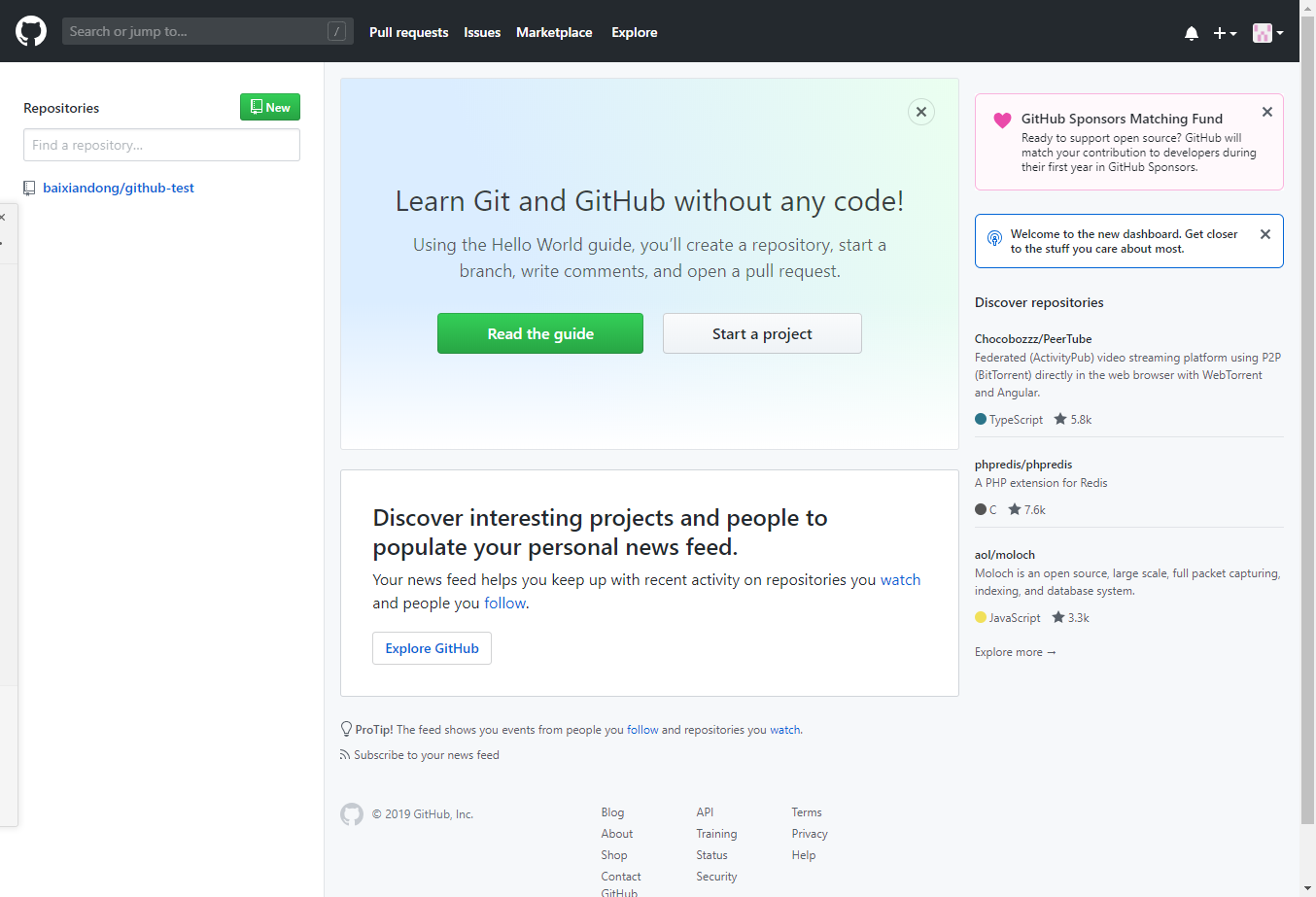Open Status footer link
1316x897 pixels.
[711, 855]
